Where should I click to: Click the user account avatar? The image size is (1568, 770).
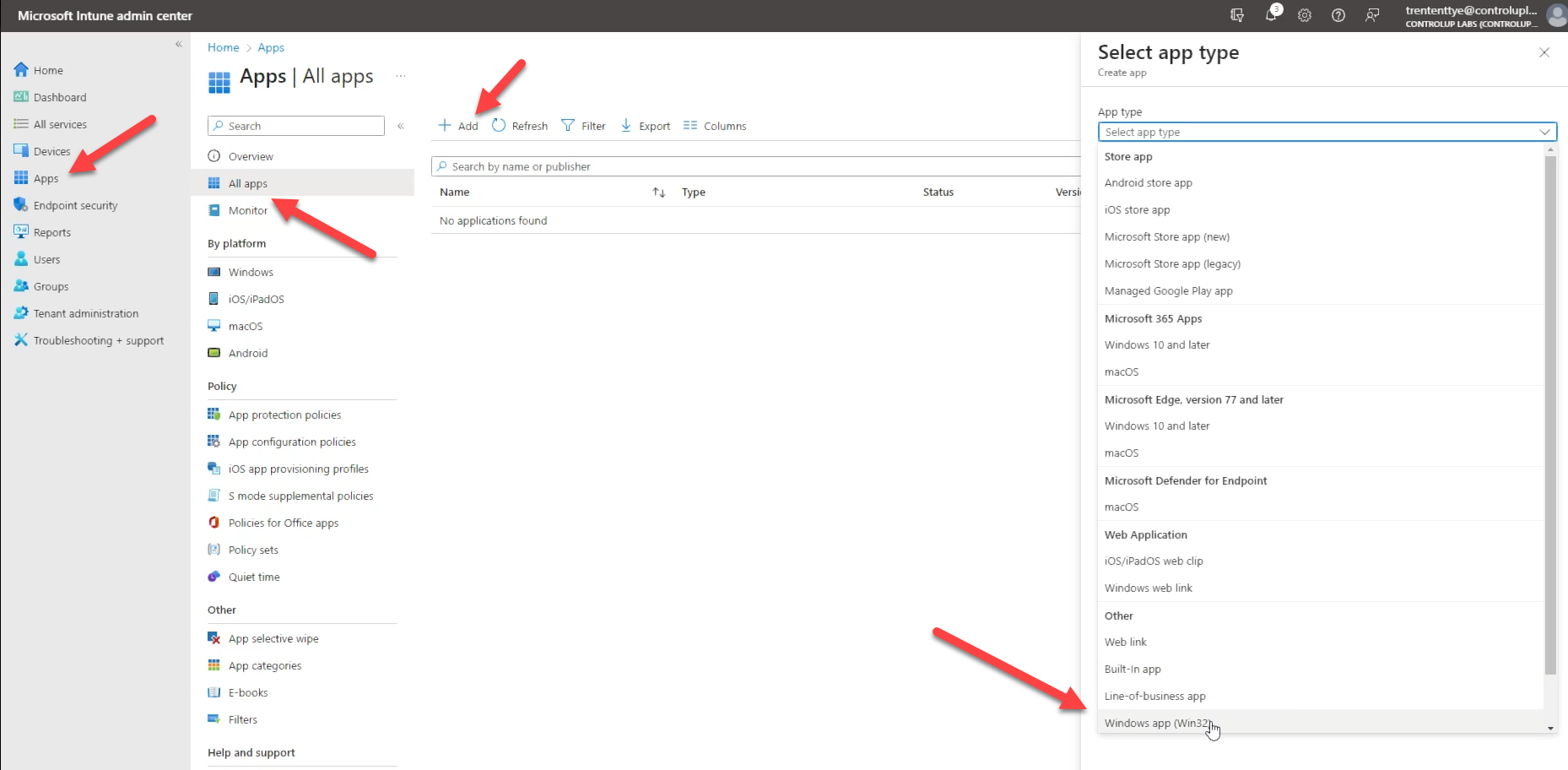pyautogui.click(x=1557, y=15)
